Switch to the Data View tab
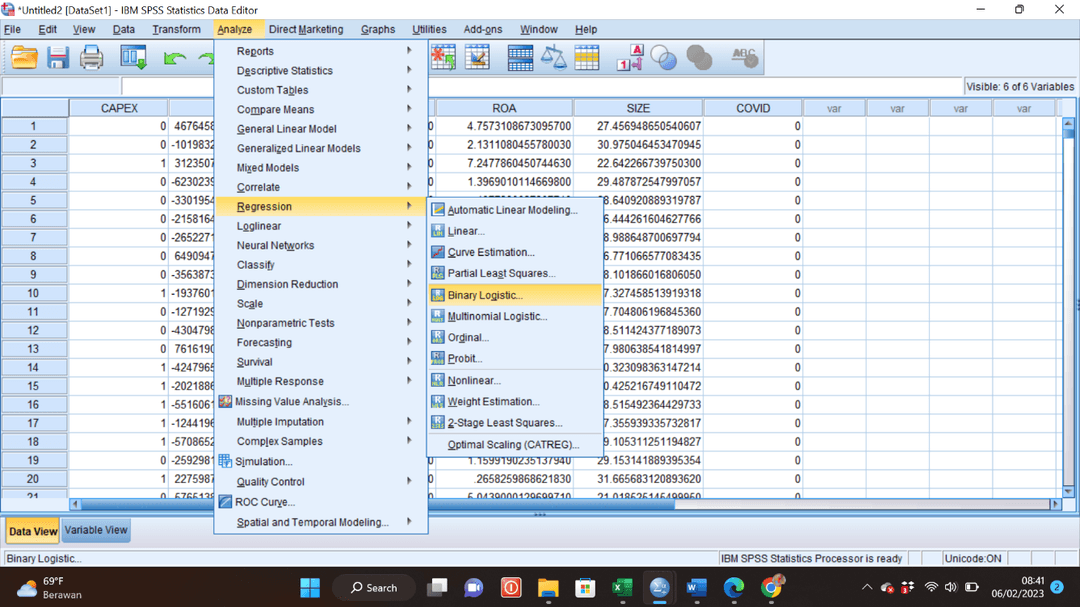1080x607 pixels. pos(32,531)
